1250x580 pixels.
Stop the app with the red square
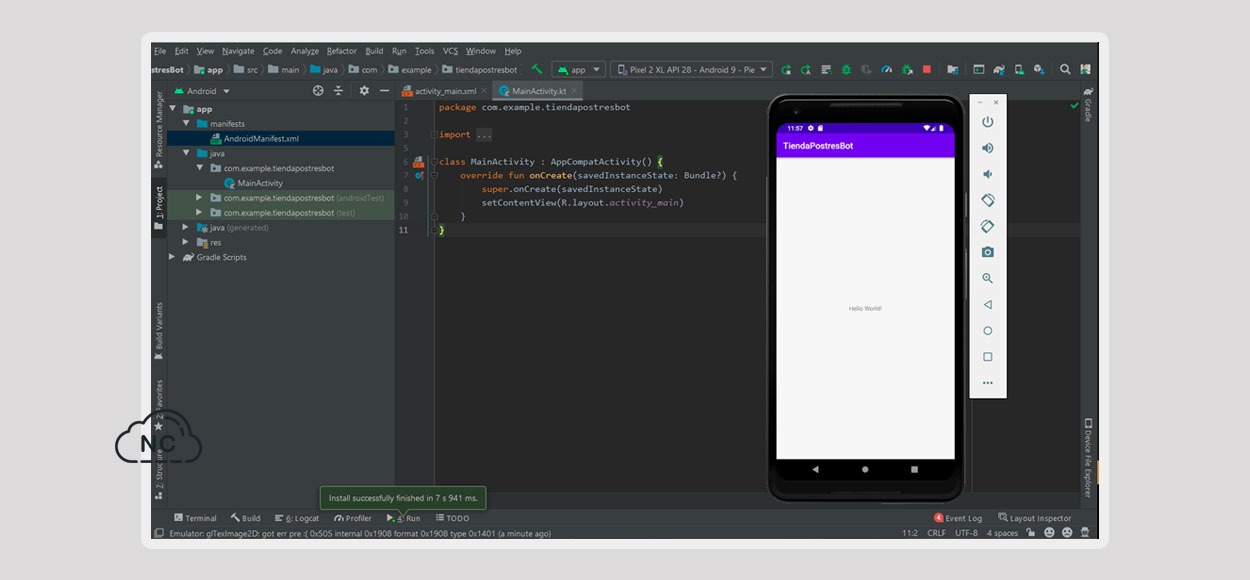(x=927, y=70)
